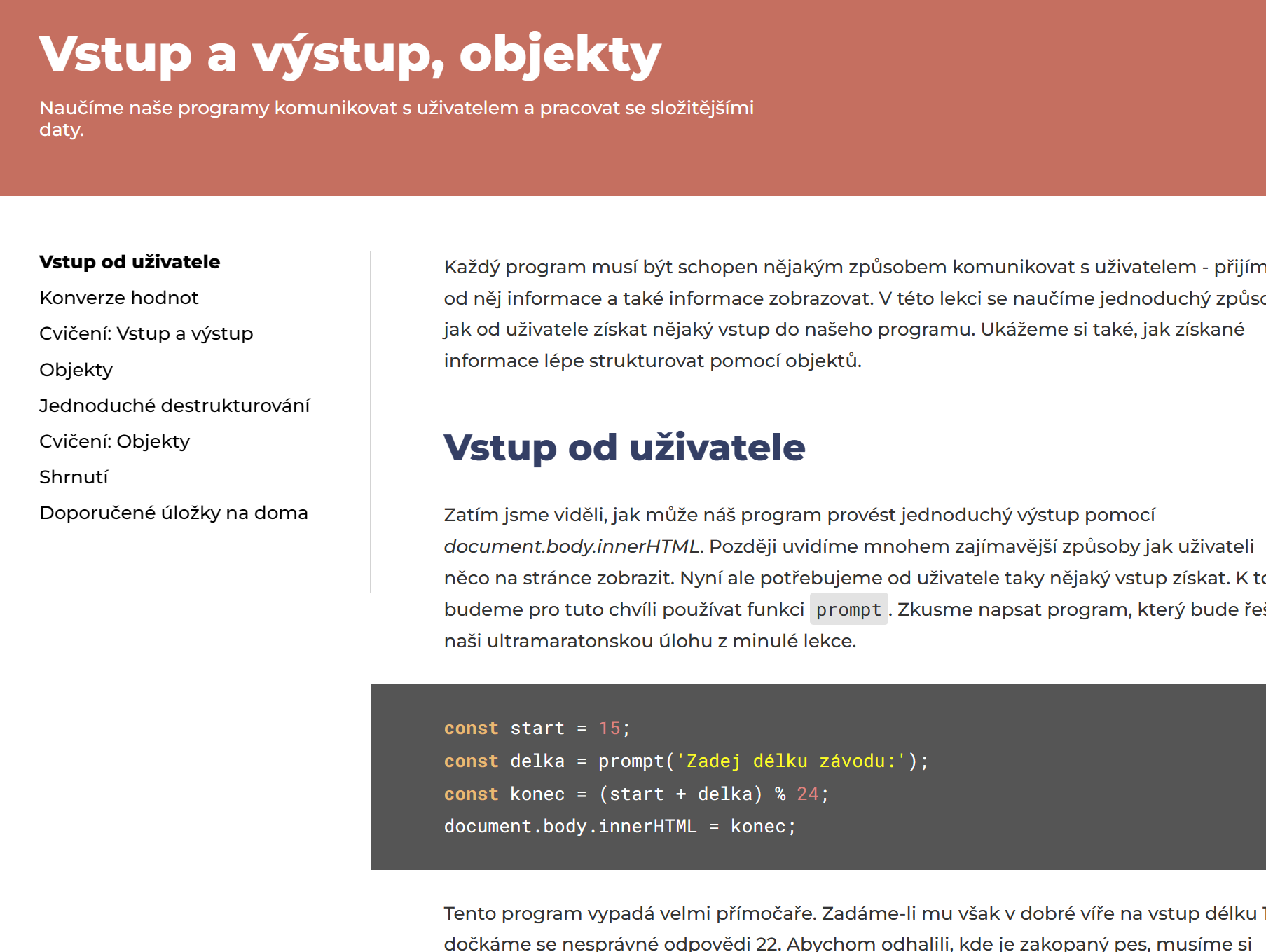Select 'Konverze hodnot' in the navigation
Viewport: 1266px width, 952px height.
[x=118, y=297]
